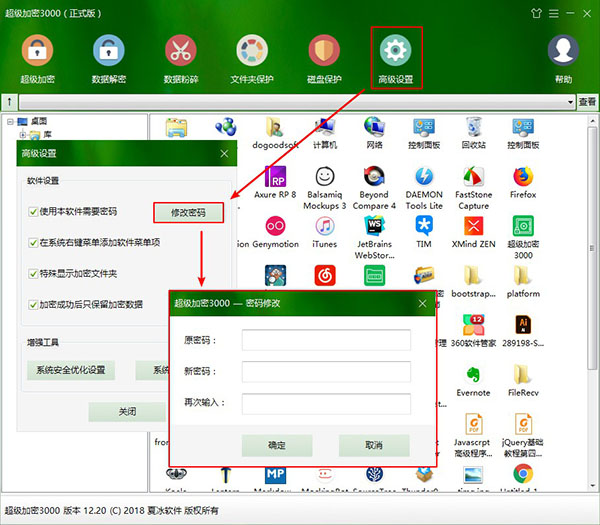Collapse the 桌面 tree node
This screenshot has width=600, height=525.
10,121
